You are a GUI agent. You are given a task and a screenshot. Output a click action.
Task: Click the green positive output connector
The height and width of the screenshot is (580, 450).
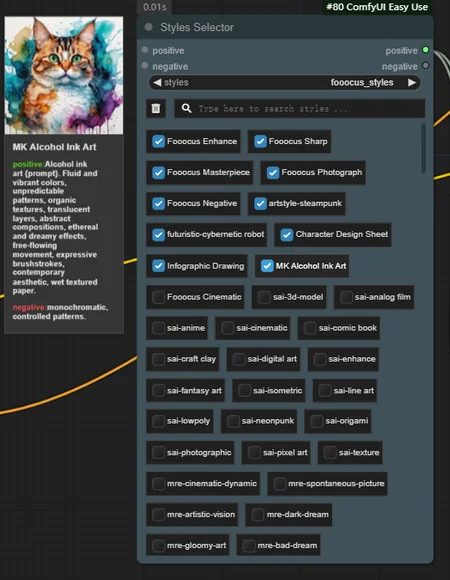coord(426,50)
